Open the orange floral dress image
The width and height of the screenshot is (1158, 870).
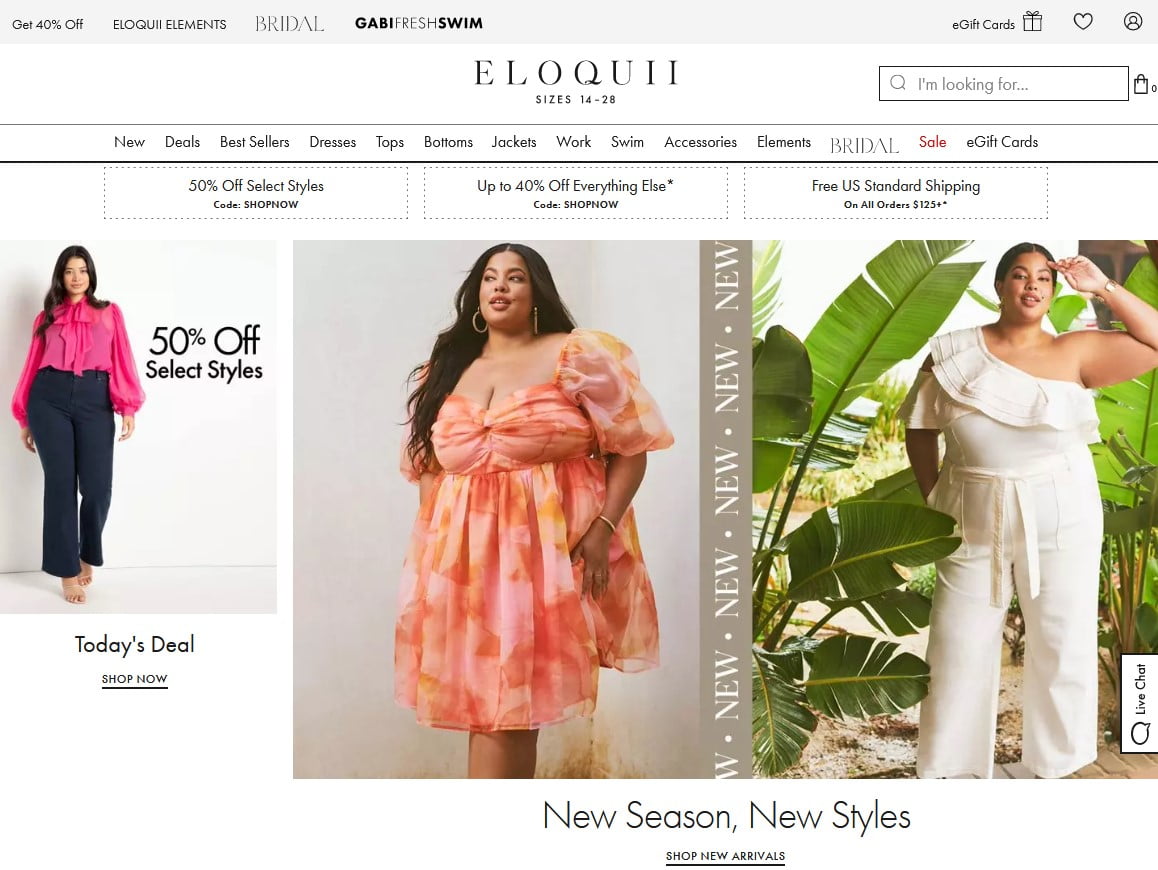(496, 509)
